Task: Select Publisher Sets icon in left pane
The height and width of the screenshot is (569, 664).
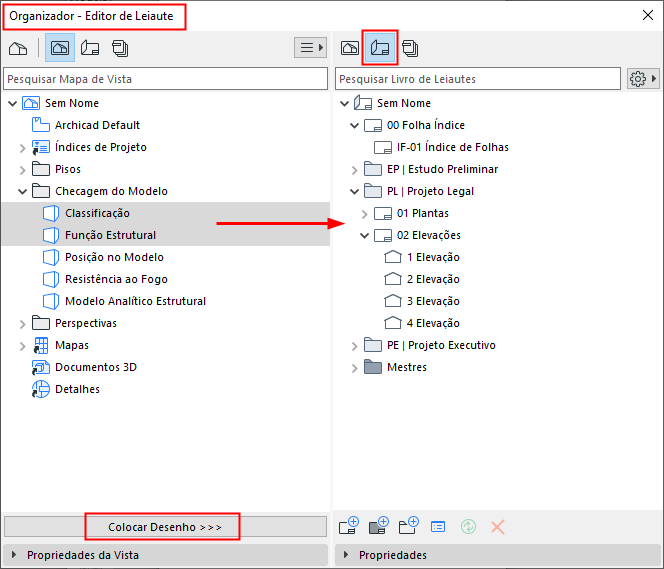Action: 120,48
